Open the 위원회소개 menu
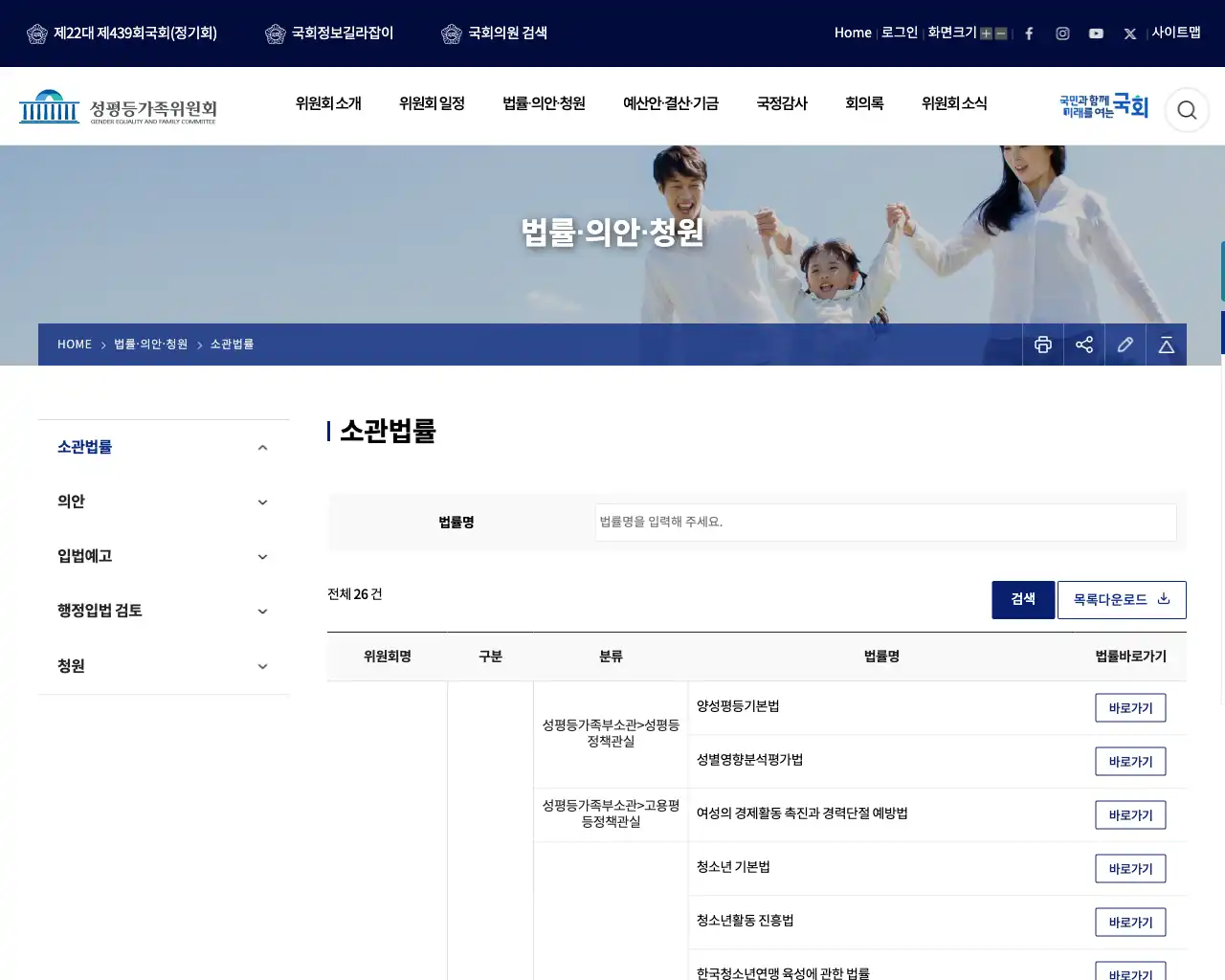This screenshot has width=1225, height=980. pyautogui.click(x=328, y=103)
